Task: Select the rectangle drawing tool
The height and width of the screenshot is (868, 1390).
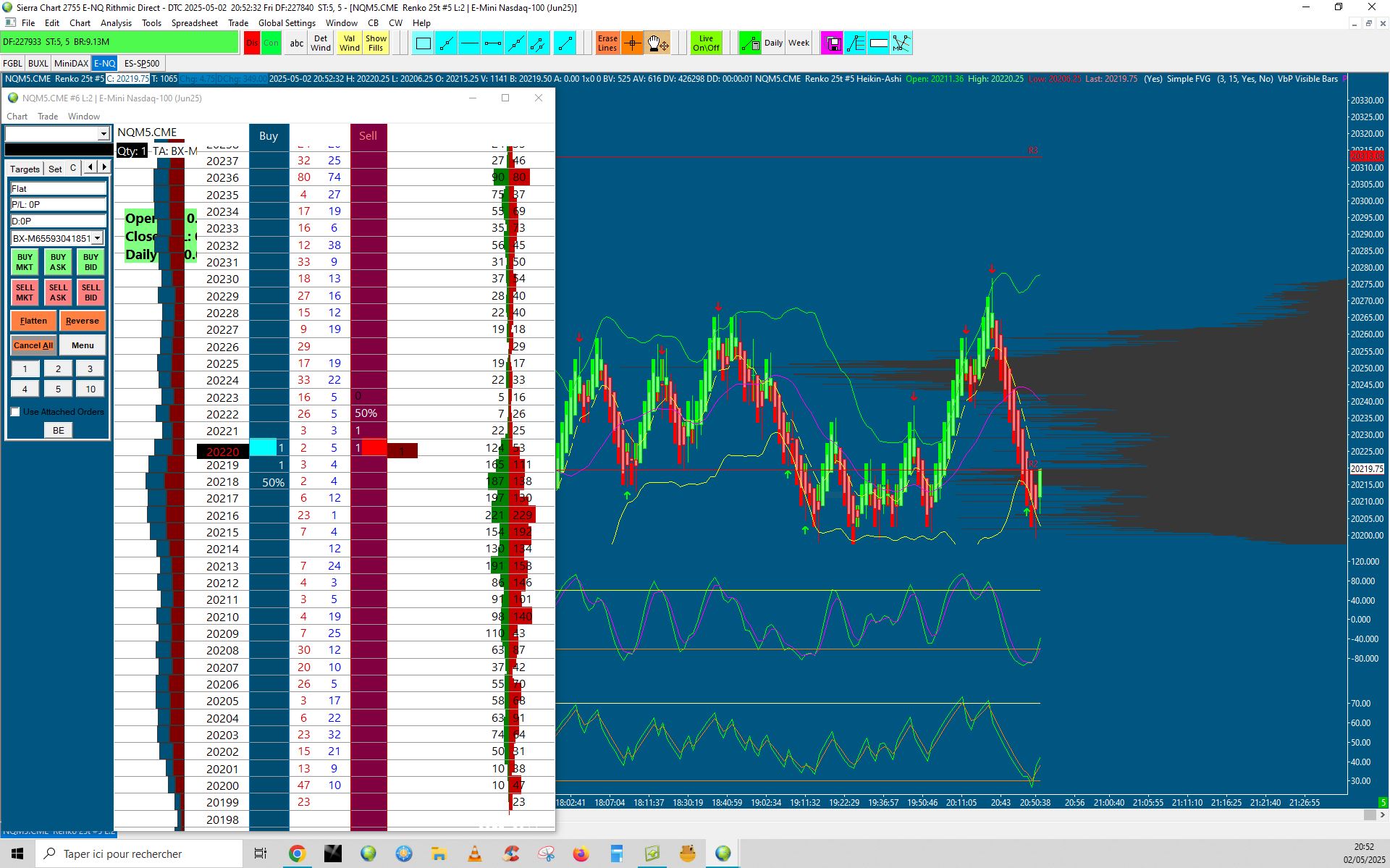Action: tap(424, 43)
